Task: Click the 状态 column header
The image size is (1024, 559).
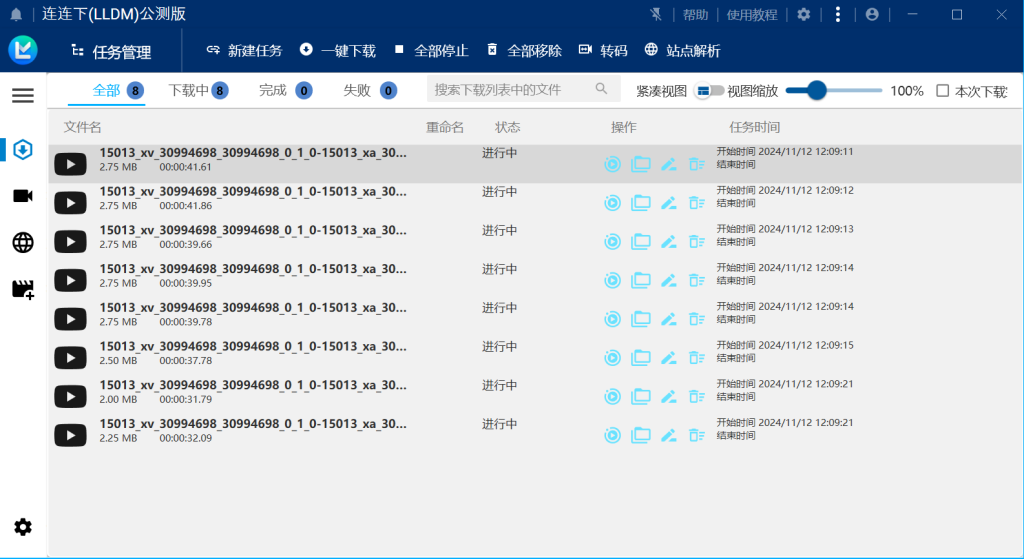Action: pos(507,127)
